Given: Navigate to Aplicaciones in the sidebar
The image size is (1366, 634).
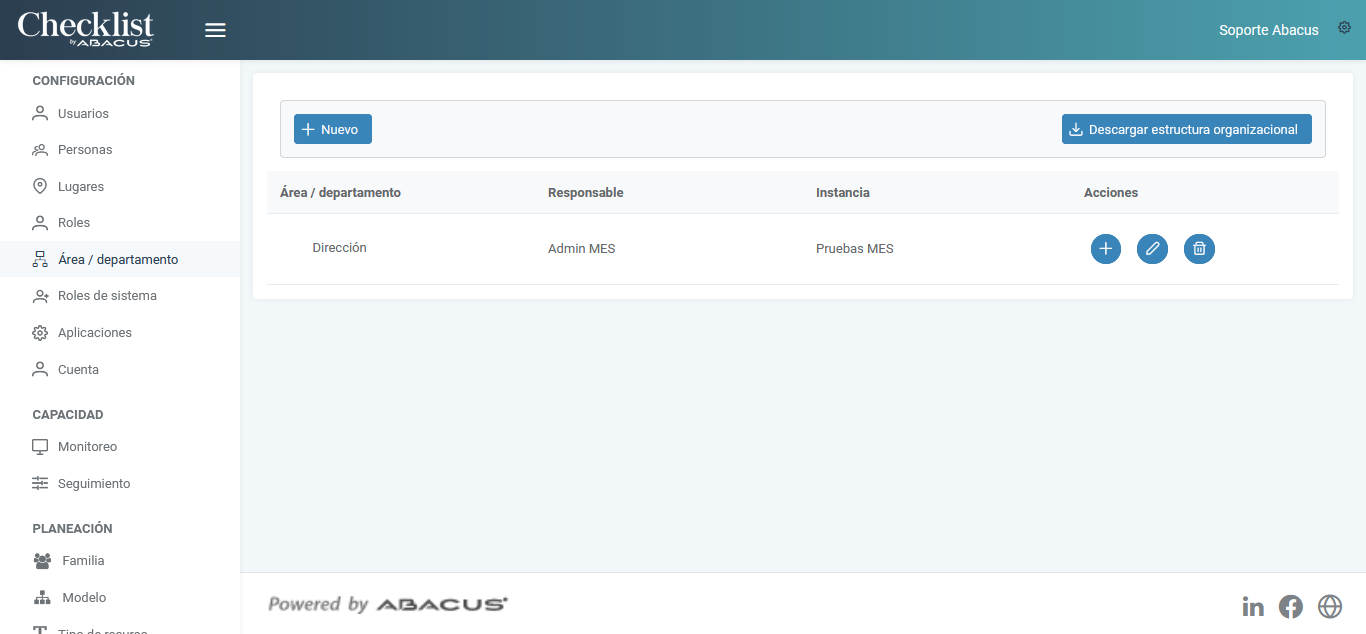Looking at the screenshot, I should point(94,333).
